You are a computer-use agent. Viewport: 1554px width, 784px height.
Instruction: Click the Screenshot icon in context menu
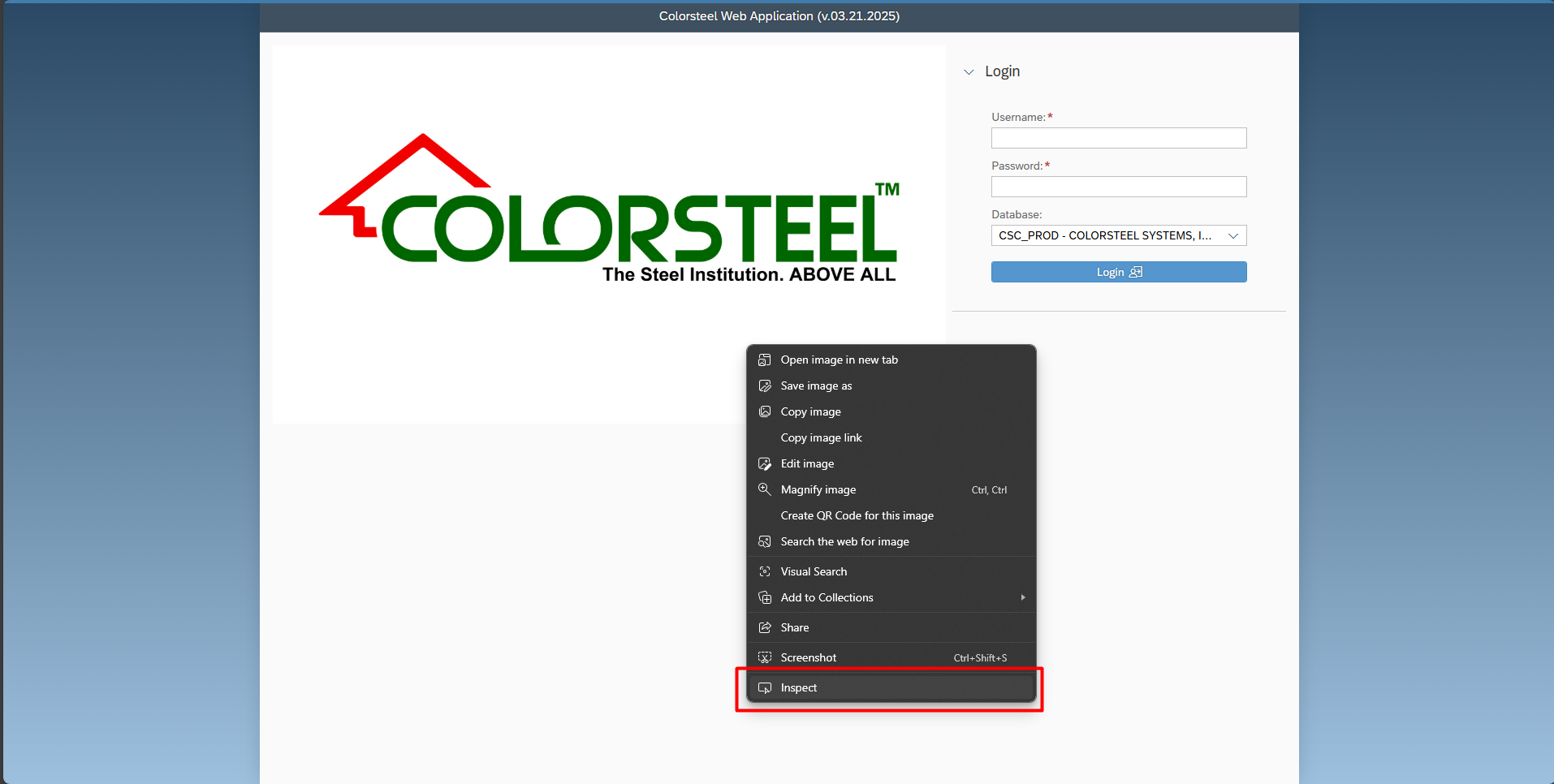(x=764, y=657)
